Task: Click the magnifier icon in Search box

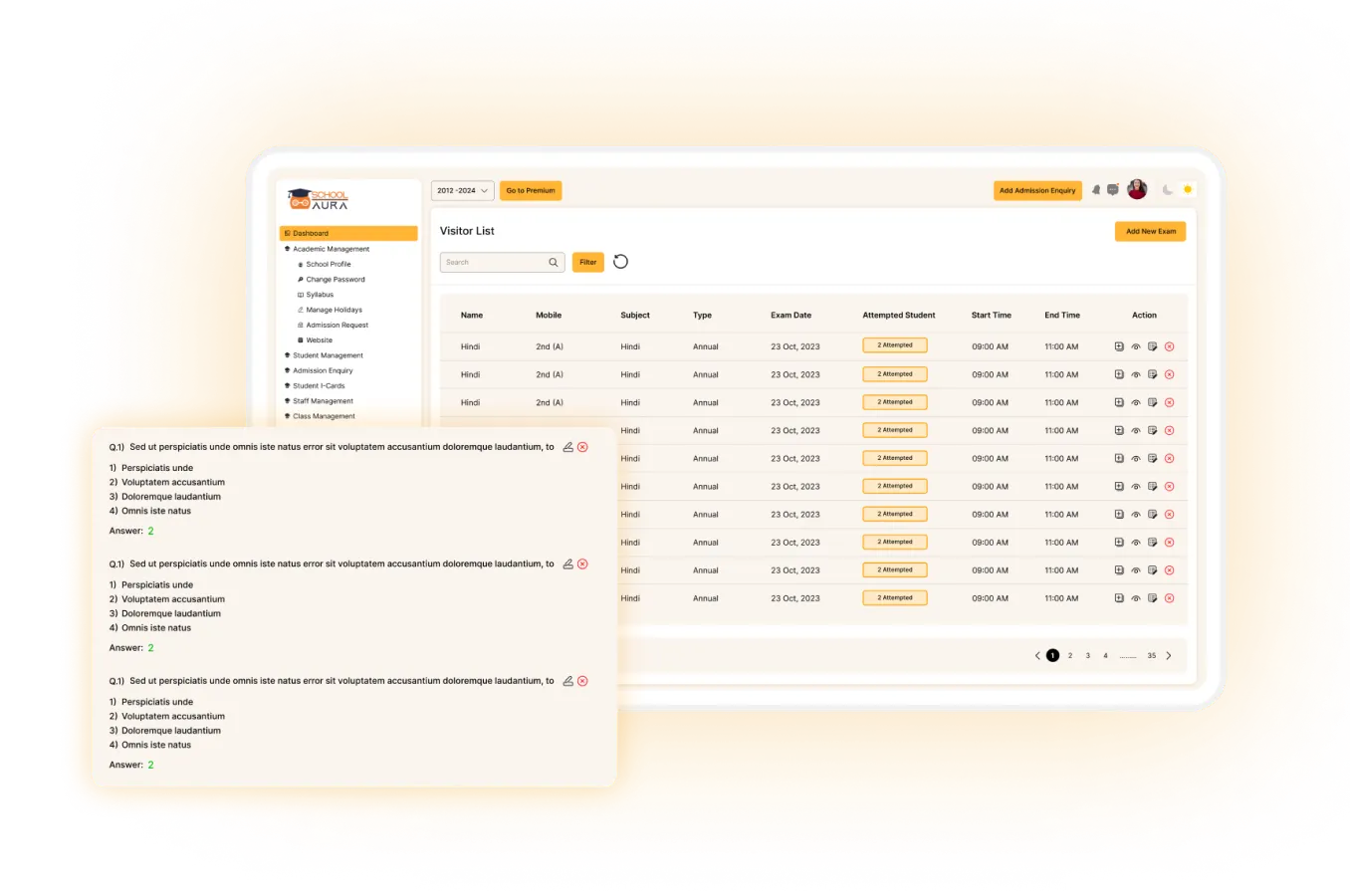Action: coord(554,263)
